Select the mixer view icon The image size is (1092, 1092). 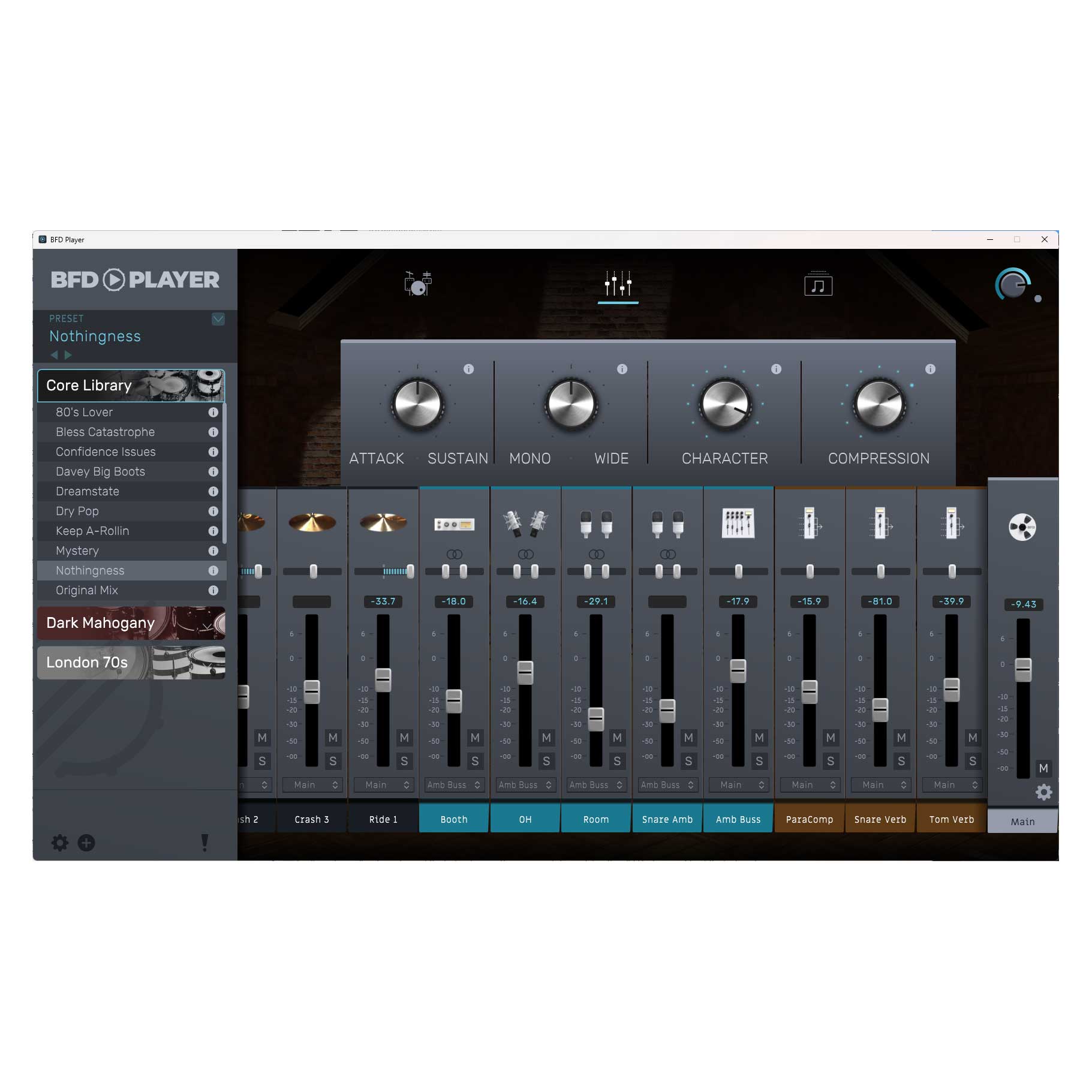619,283
